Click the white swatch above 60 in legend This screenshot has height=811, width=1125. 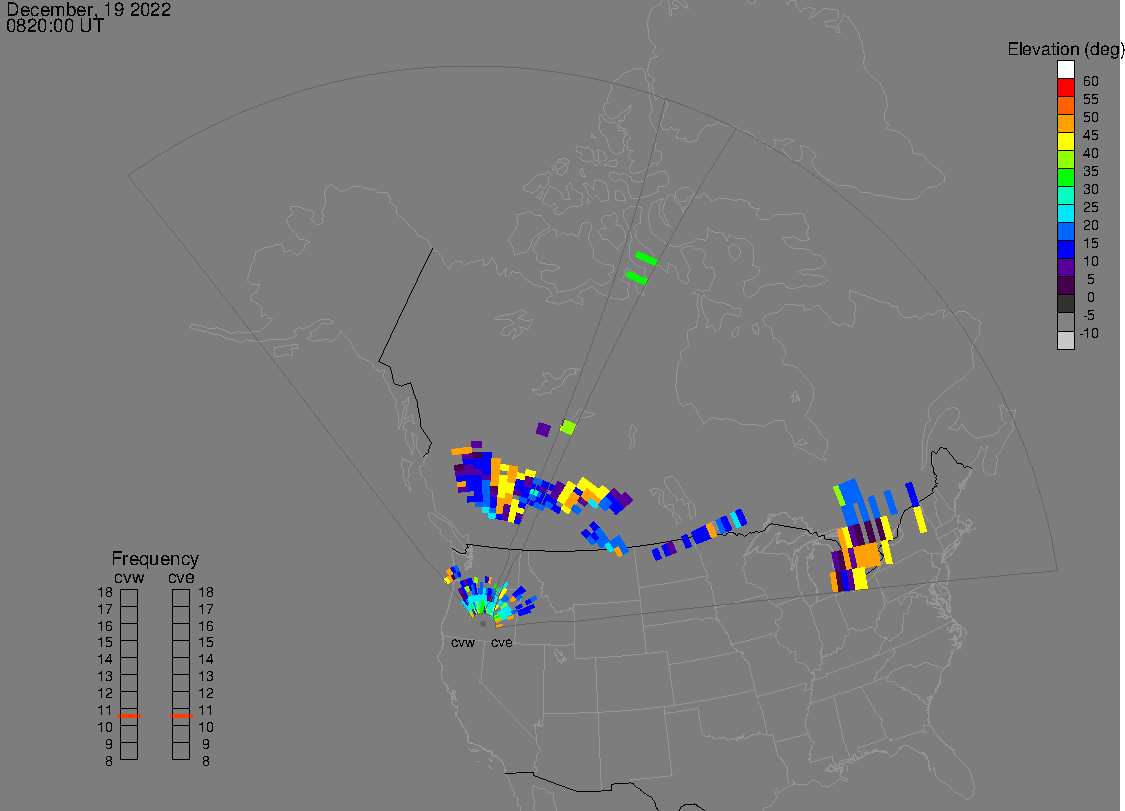click(1065, 70)
